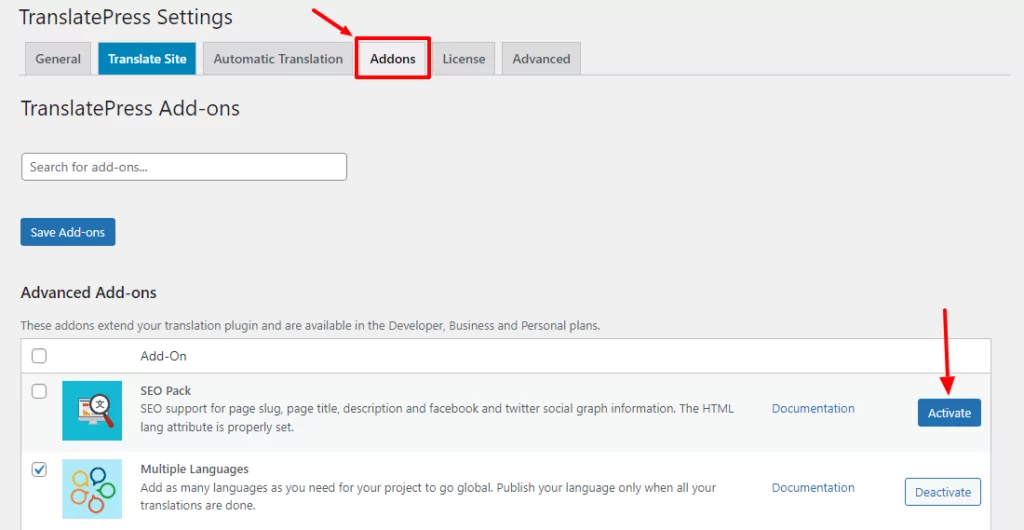Image resolution: width=1024 pixels, height=530 pixels.
Task: Focus the Search for add-ons field
Action: (184, 167)
